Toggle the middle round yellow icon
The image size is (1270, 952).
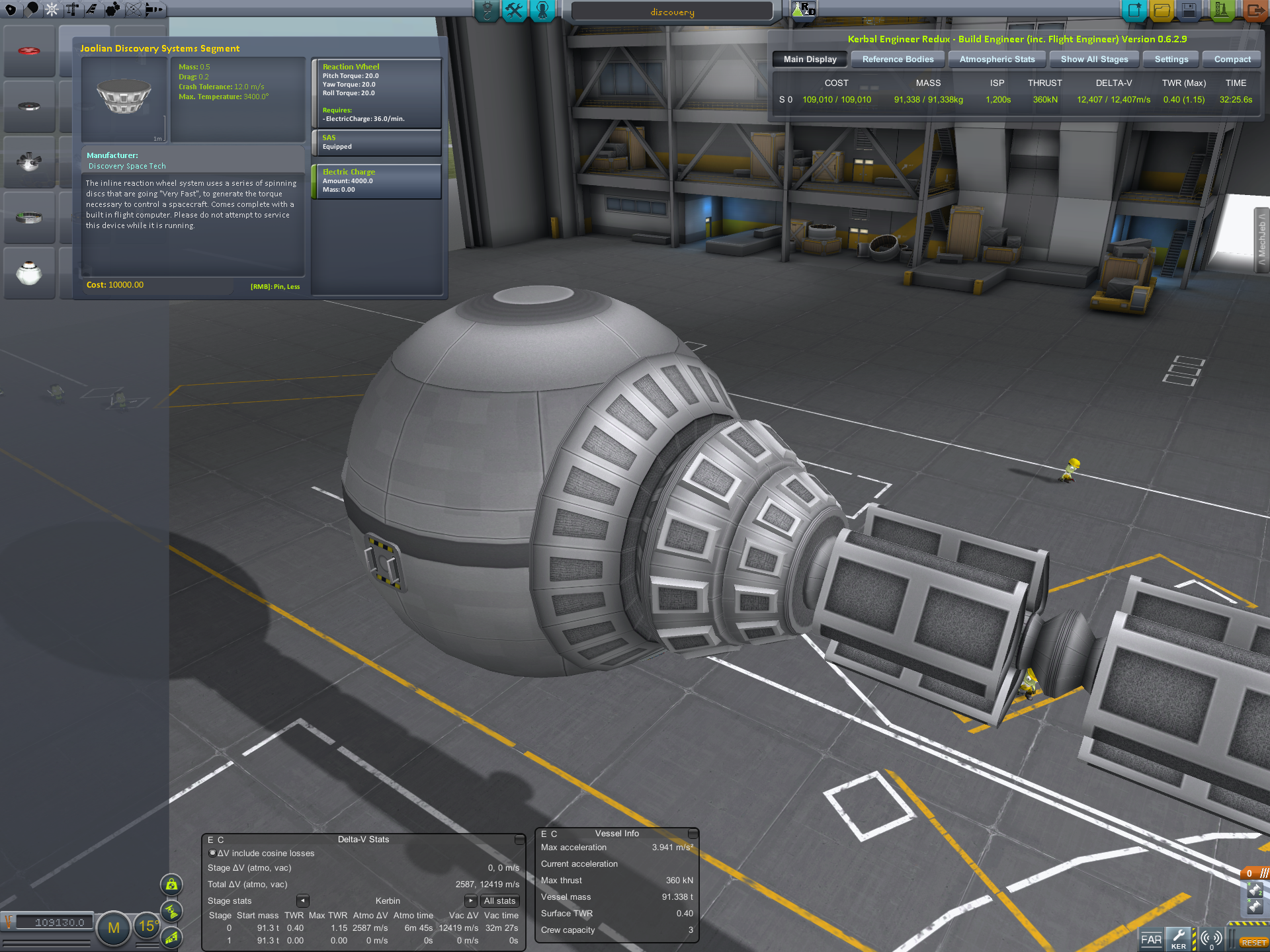pyautogui.click(x=171, y=911)
